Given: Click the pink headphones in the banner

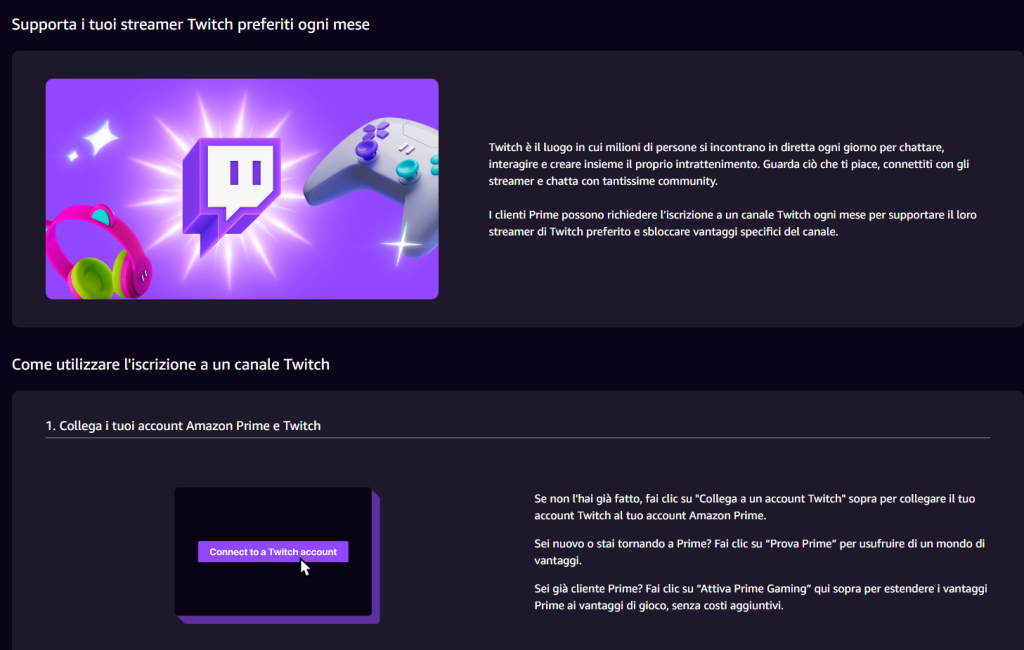Looking at the screenshot, I should click(x=98, y=252).
